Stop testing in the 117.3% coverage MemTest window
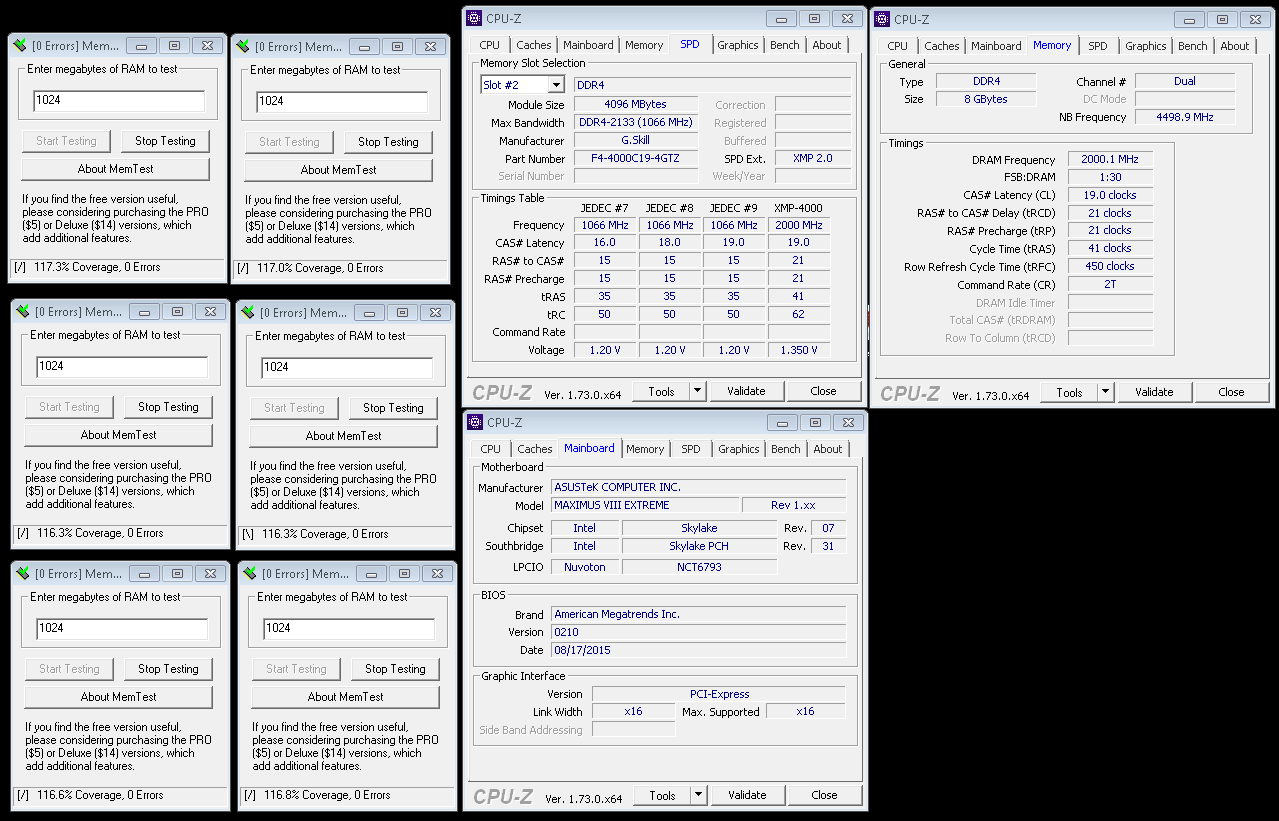Screen dimensions: 1279x821 (166, 141)
